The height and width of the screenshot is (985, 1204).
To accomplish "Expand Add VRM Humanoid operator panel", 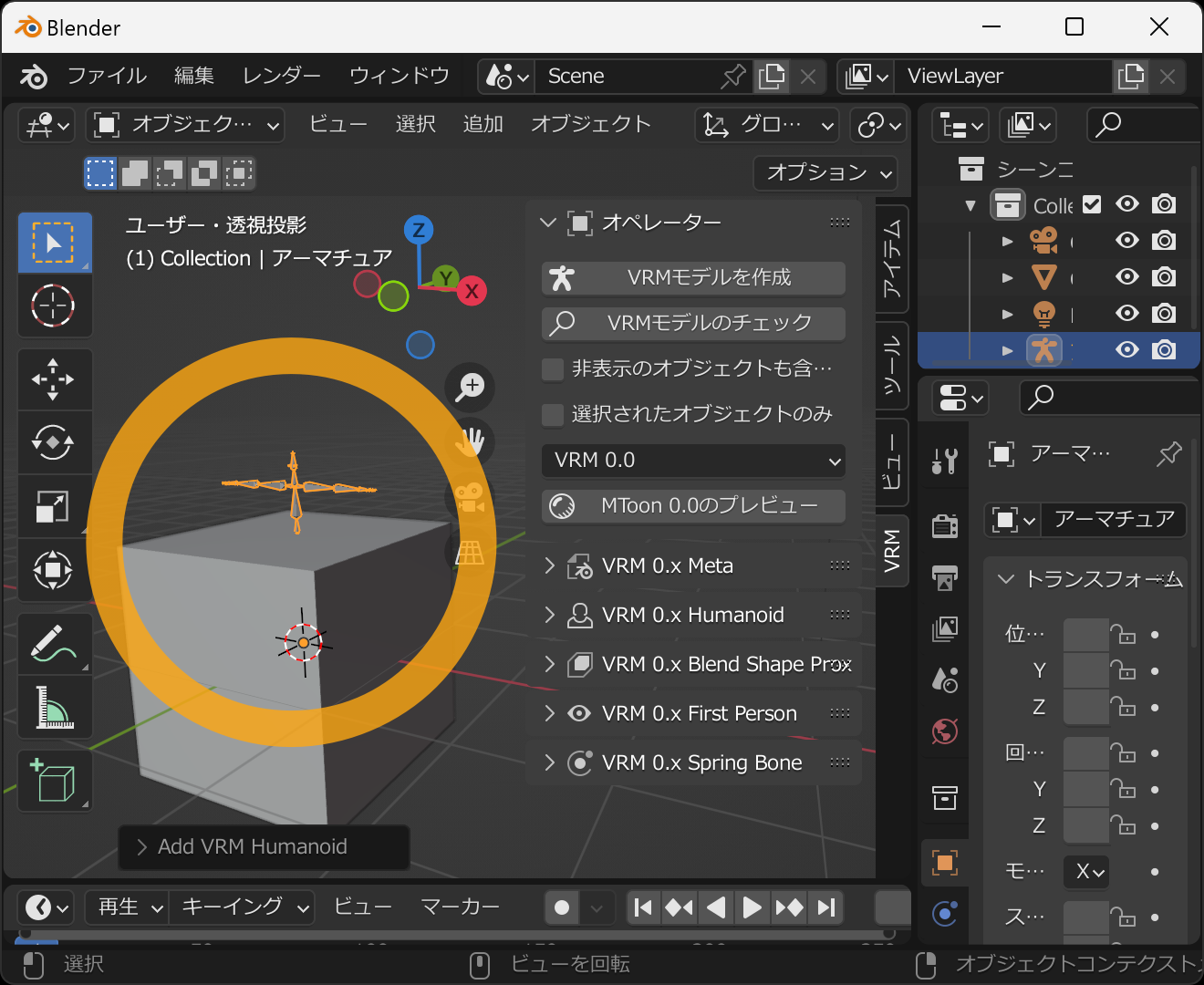I will 264,847.
